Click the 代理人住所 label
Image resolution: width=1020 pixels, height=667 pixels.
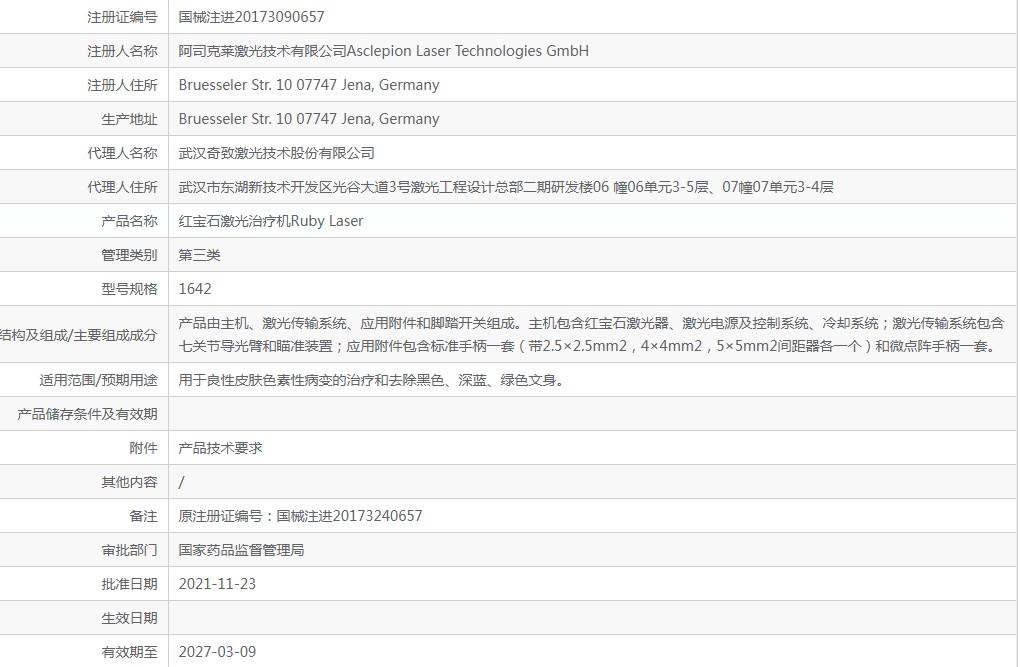tap(122, 187)
